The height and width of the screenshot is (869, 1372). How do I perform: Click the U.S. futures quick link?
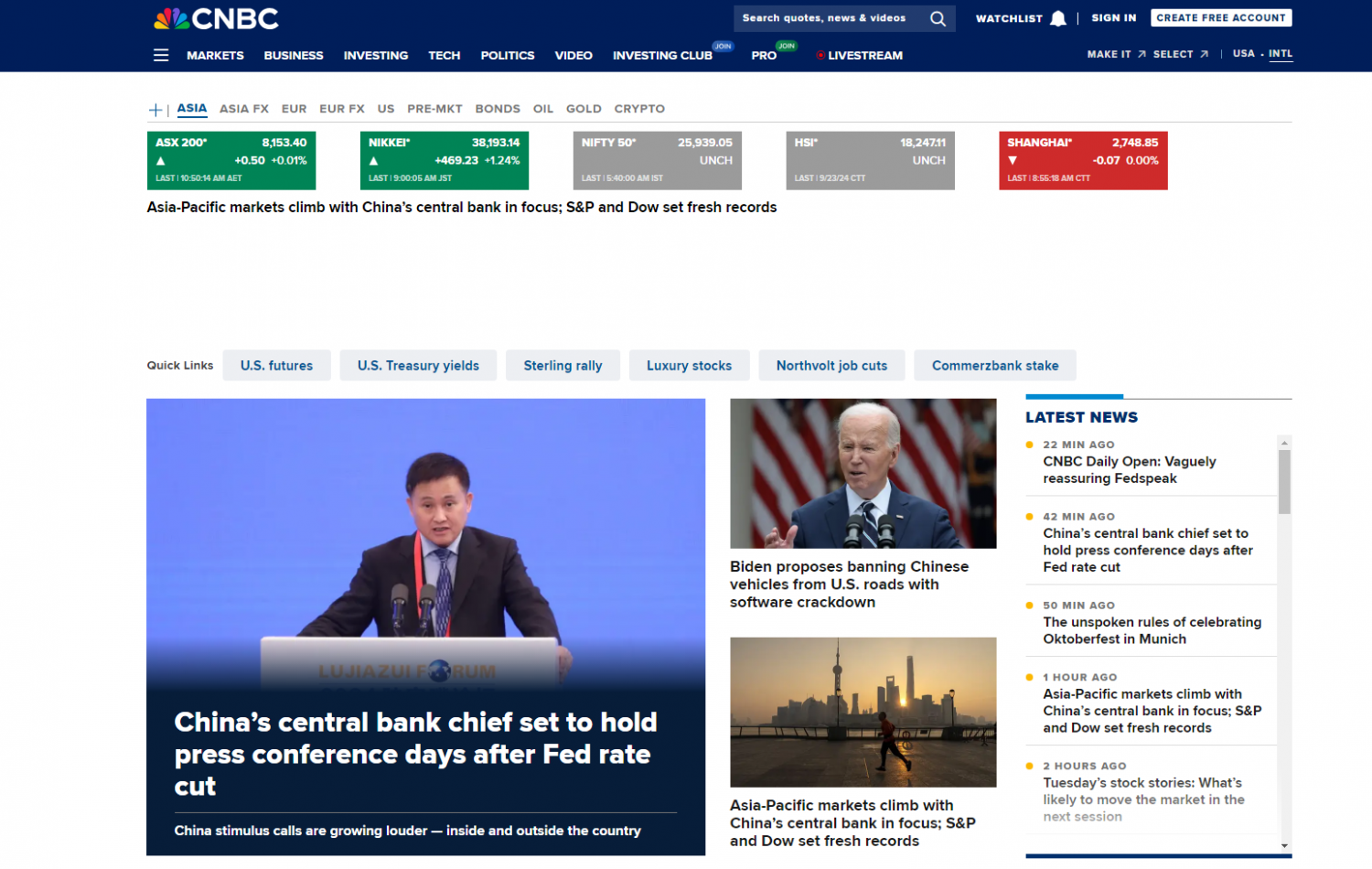276,365
